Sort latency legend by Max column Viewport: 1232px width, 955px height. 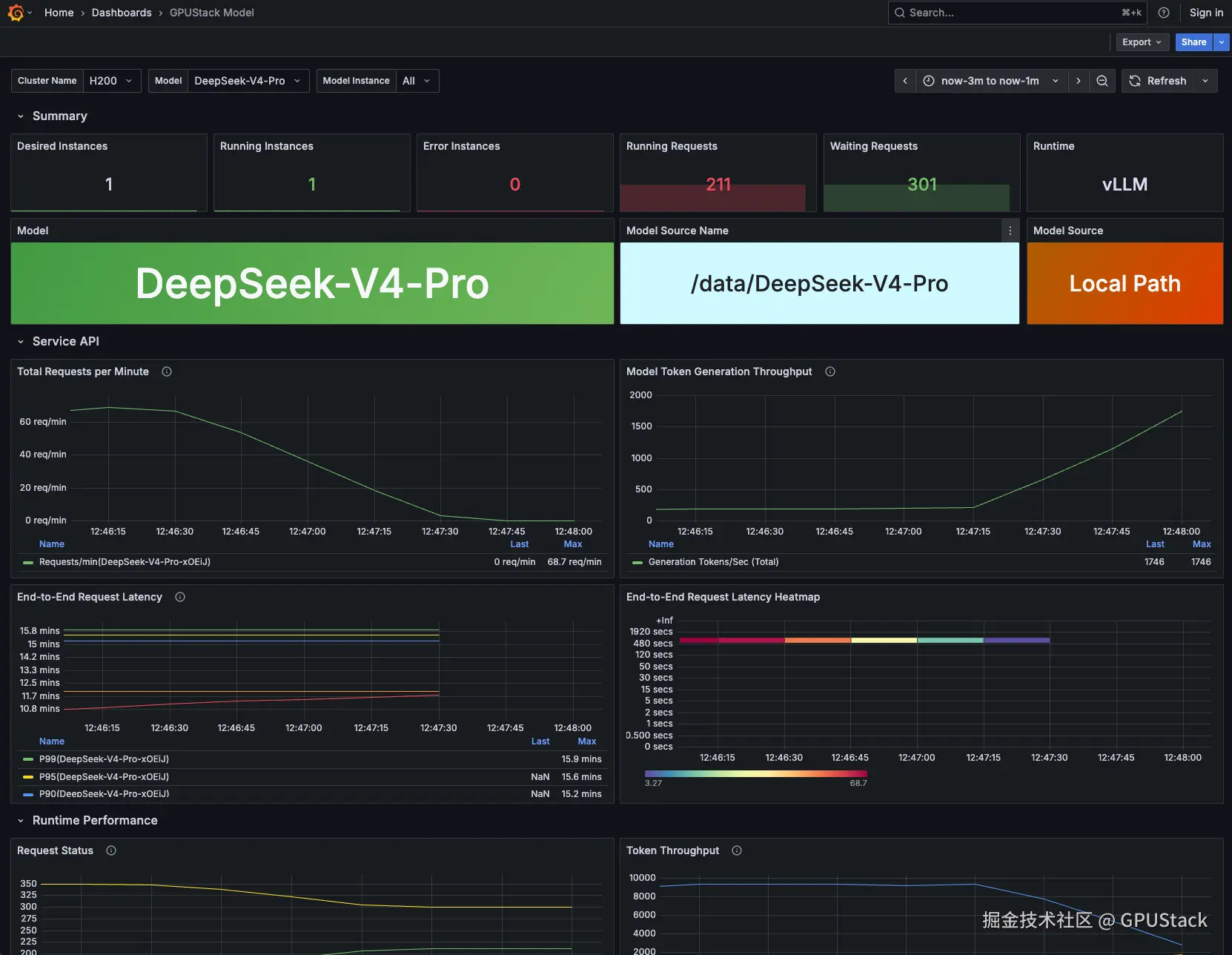(x=587, y=741)
